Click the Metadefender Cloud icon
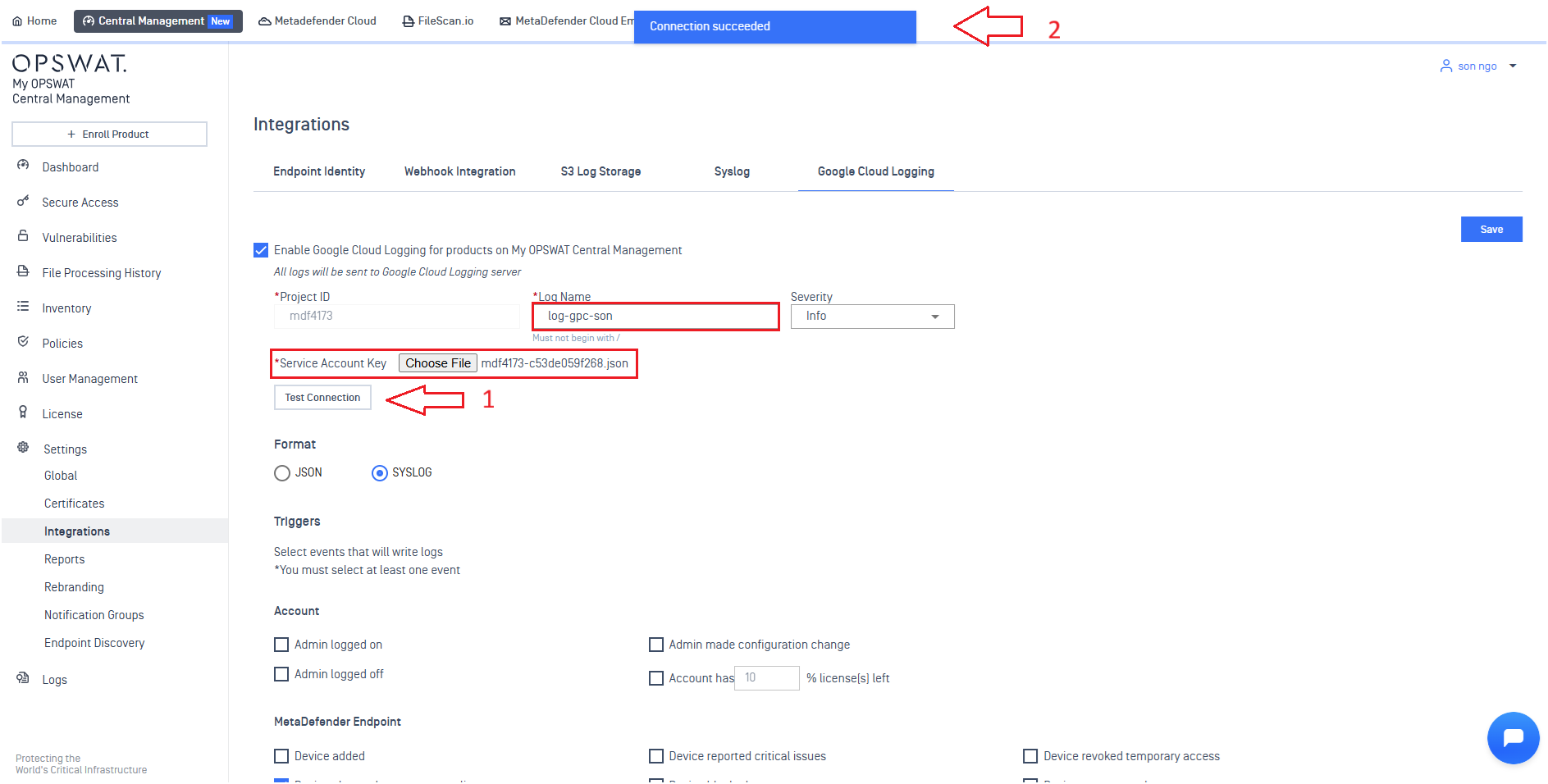 [x=265, y=21]
